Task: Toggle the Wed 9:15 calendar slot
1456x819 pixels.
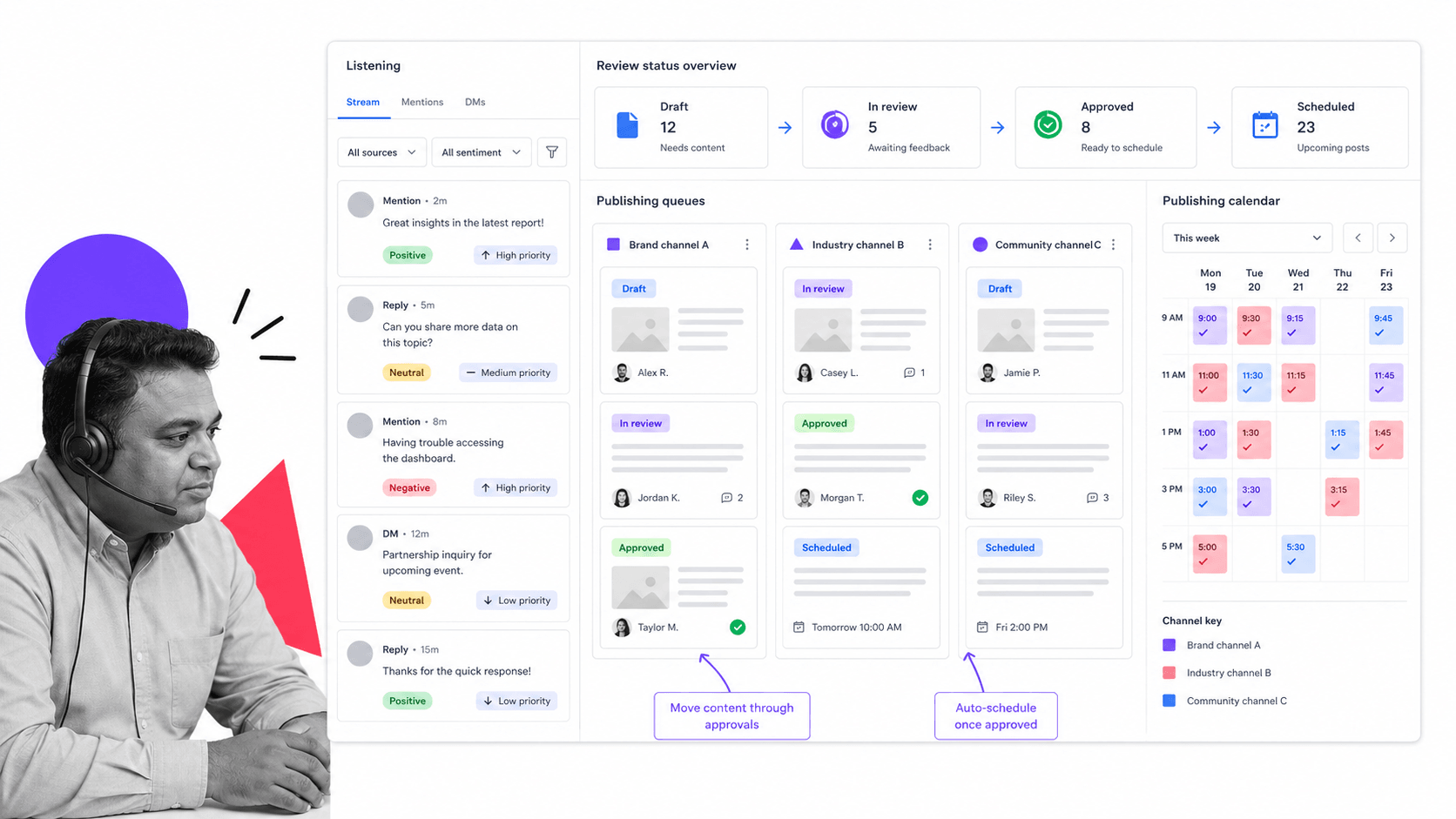Action: [1298, 326]
